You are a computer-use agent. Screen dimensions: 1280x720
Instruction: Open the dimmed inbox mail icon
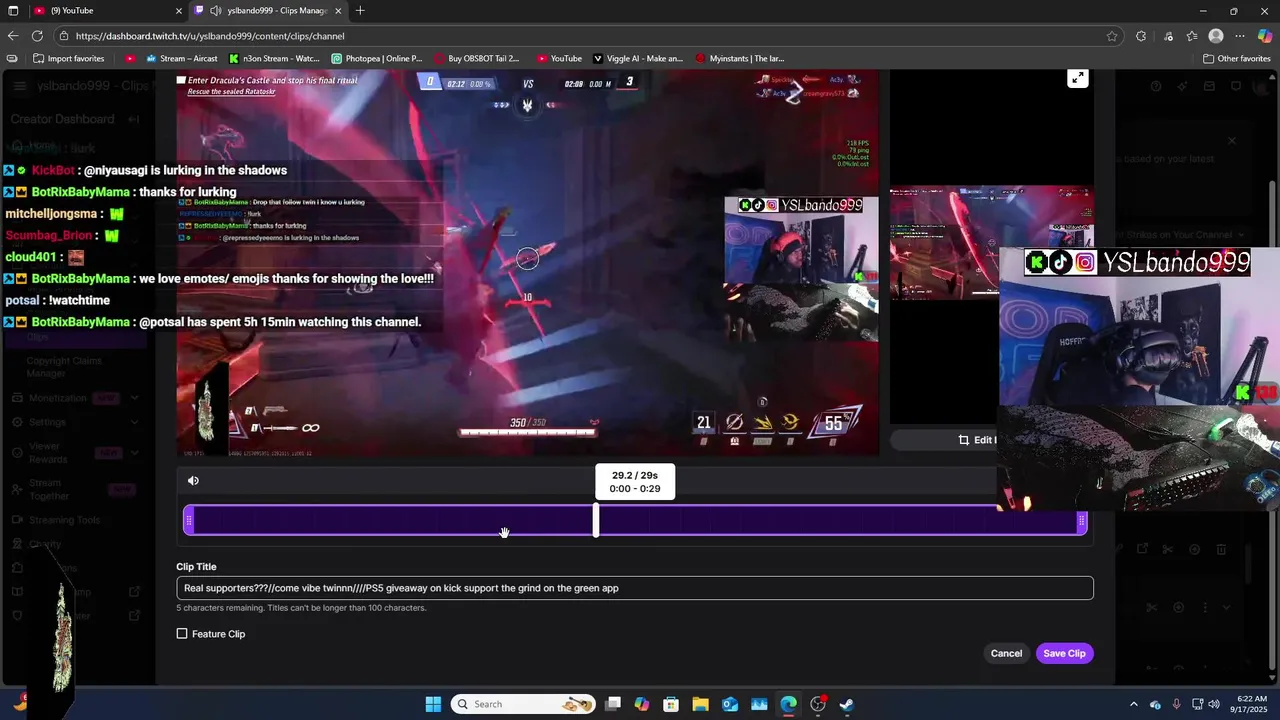point(1208,86)
